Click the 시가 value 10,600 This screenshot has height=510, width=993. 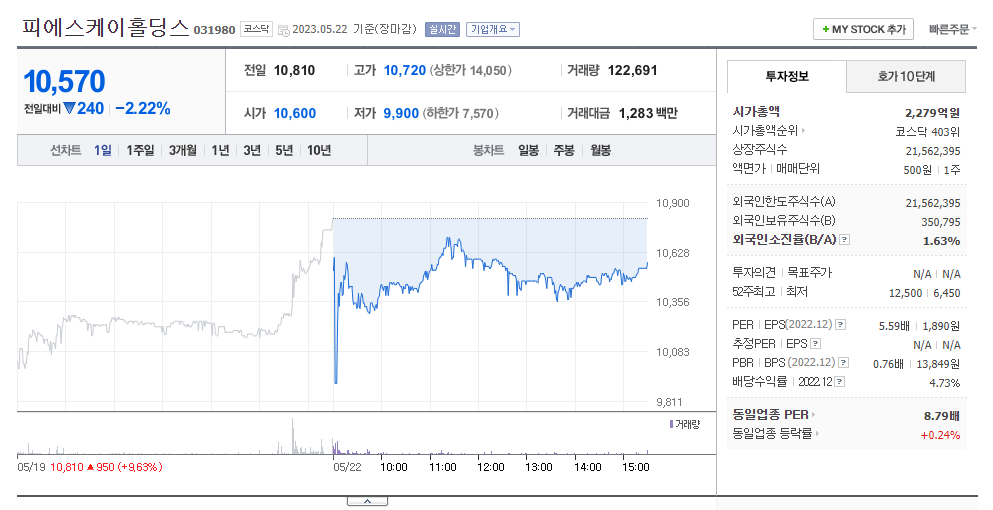(294, 113)
